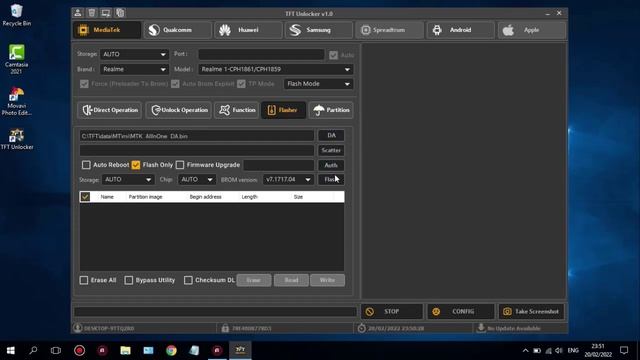Image resolution: width=640 pixels, height=360 pixels.
Task: Click the No Update Available download icon
Action: click(x=481, y=328)
